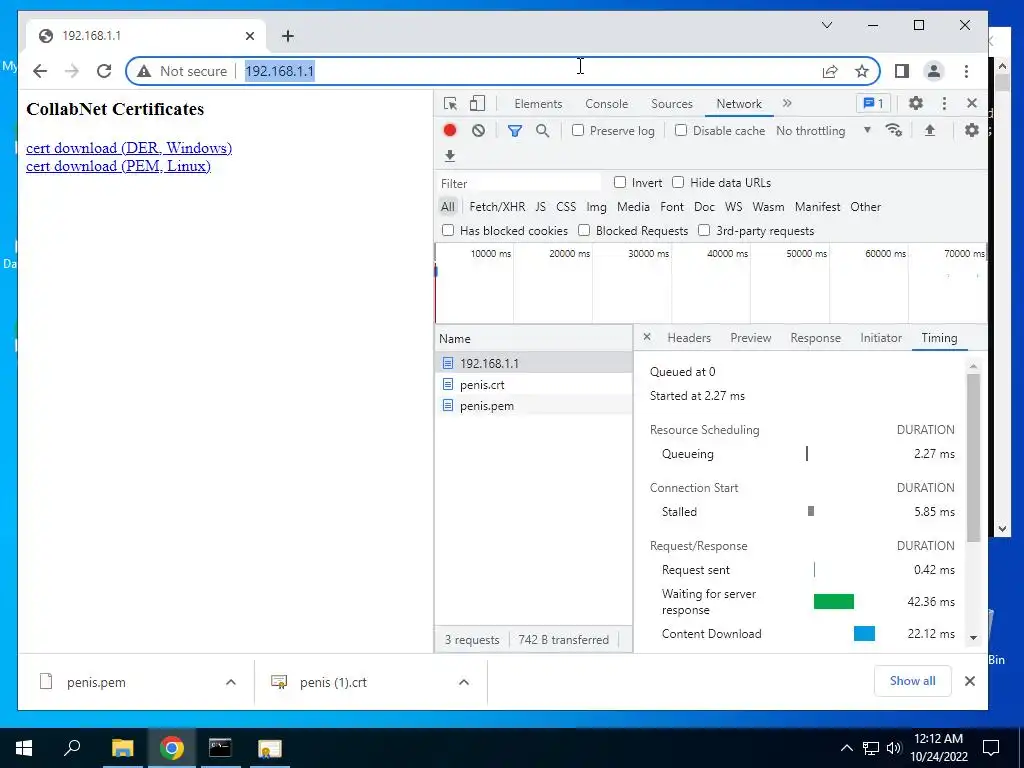Select the penis.pem request row
The width and height of the screenshot is (1024, 768).
pos(534,406)
